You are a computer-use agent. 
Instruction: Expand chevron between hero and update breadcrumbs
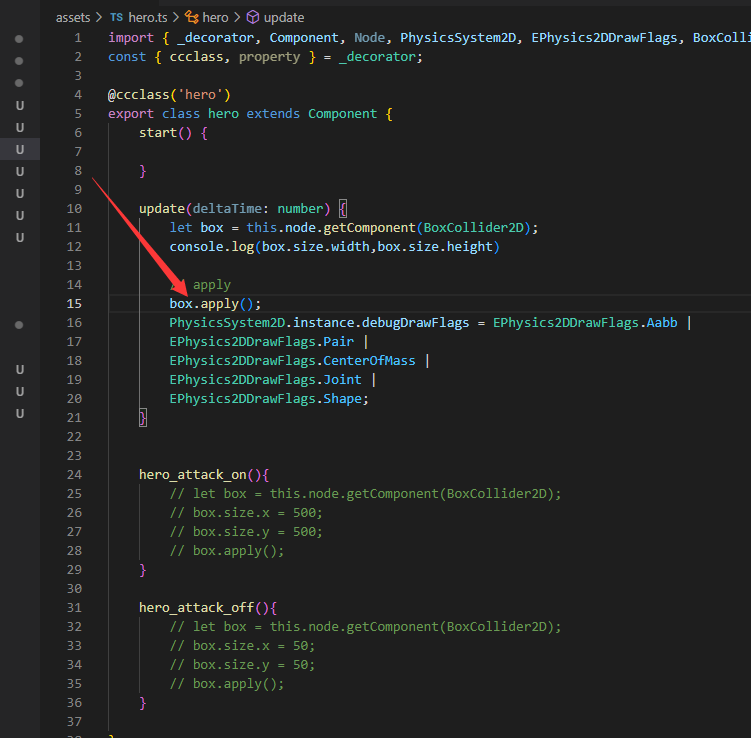[237, 18]
